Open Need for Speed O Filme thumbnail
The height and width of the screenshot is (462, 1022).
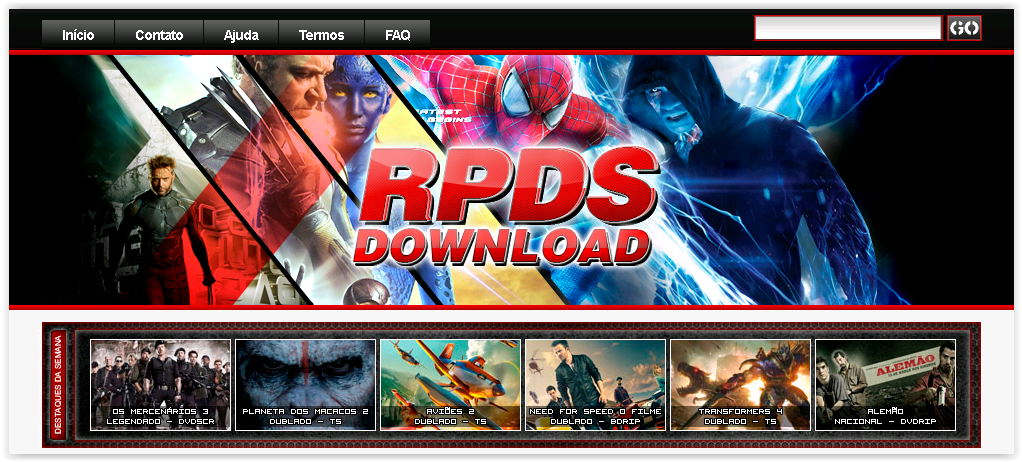click(x=596, y=384)
